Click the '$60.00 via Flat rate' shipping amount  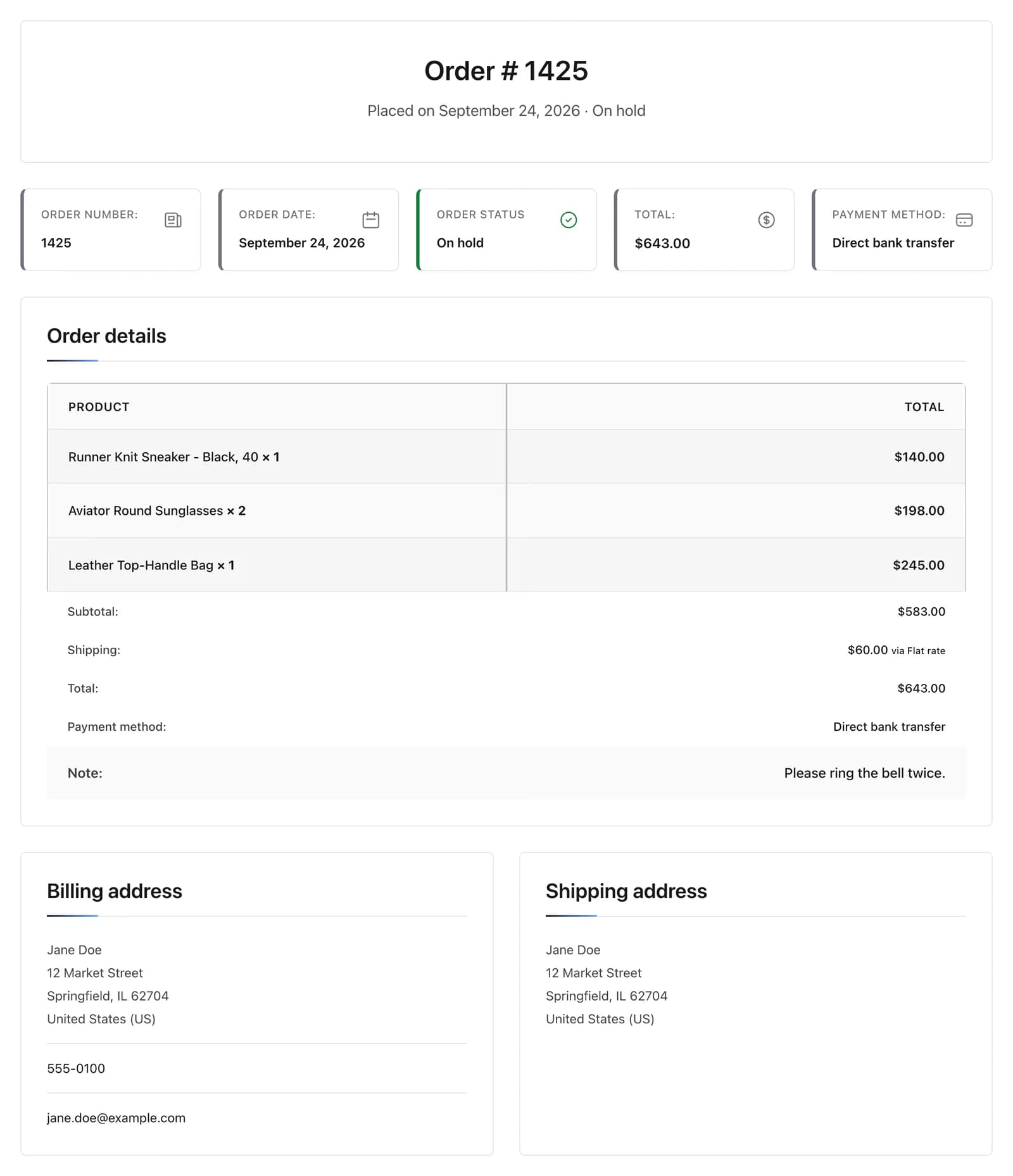click(897, 650)
